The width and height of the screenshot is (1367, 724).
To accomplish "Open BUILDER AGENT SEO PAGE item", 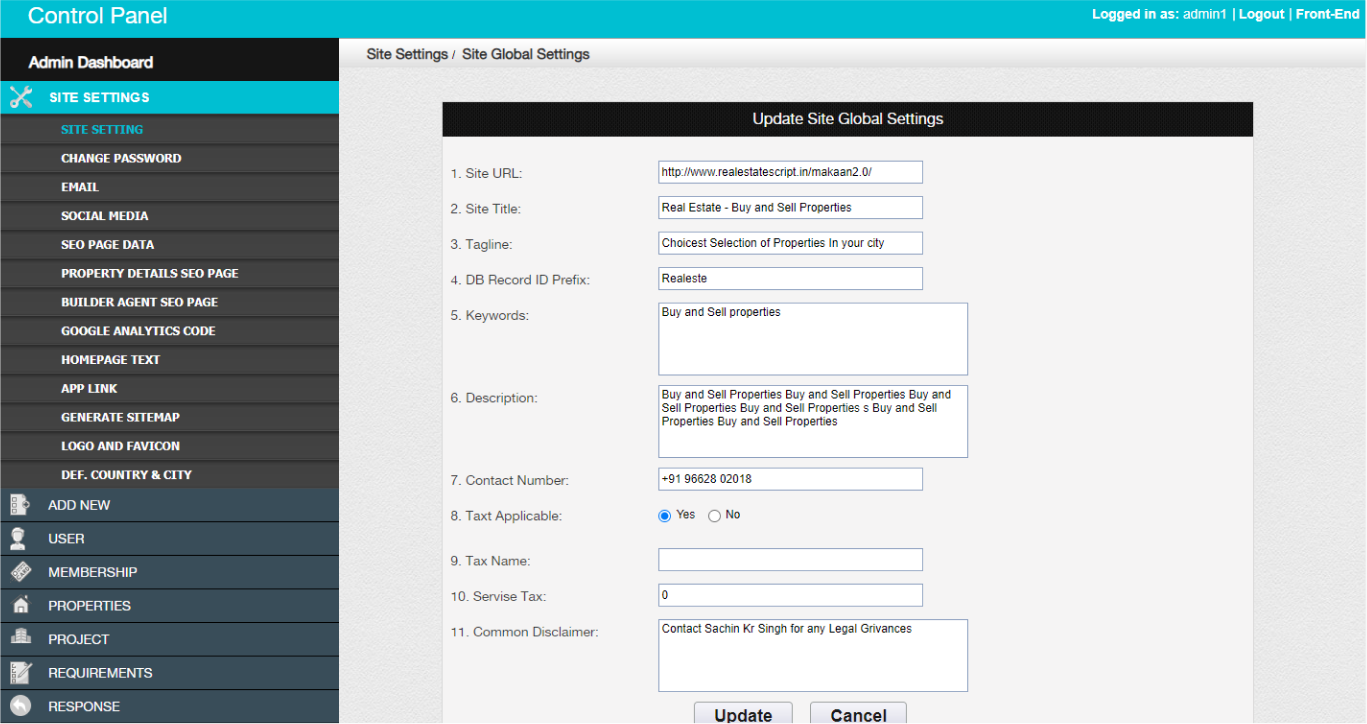I will pyautogui.click(x=170, y=302).
